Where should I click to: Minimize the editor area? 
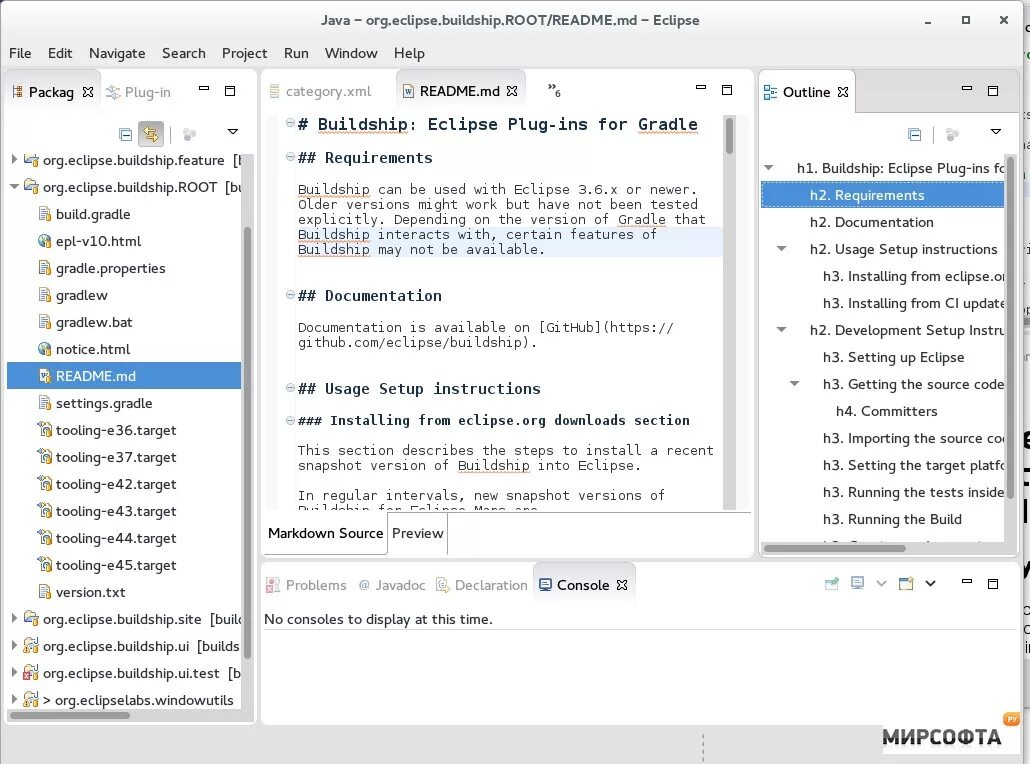(701, 87)
